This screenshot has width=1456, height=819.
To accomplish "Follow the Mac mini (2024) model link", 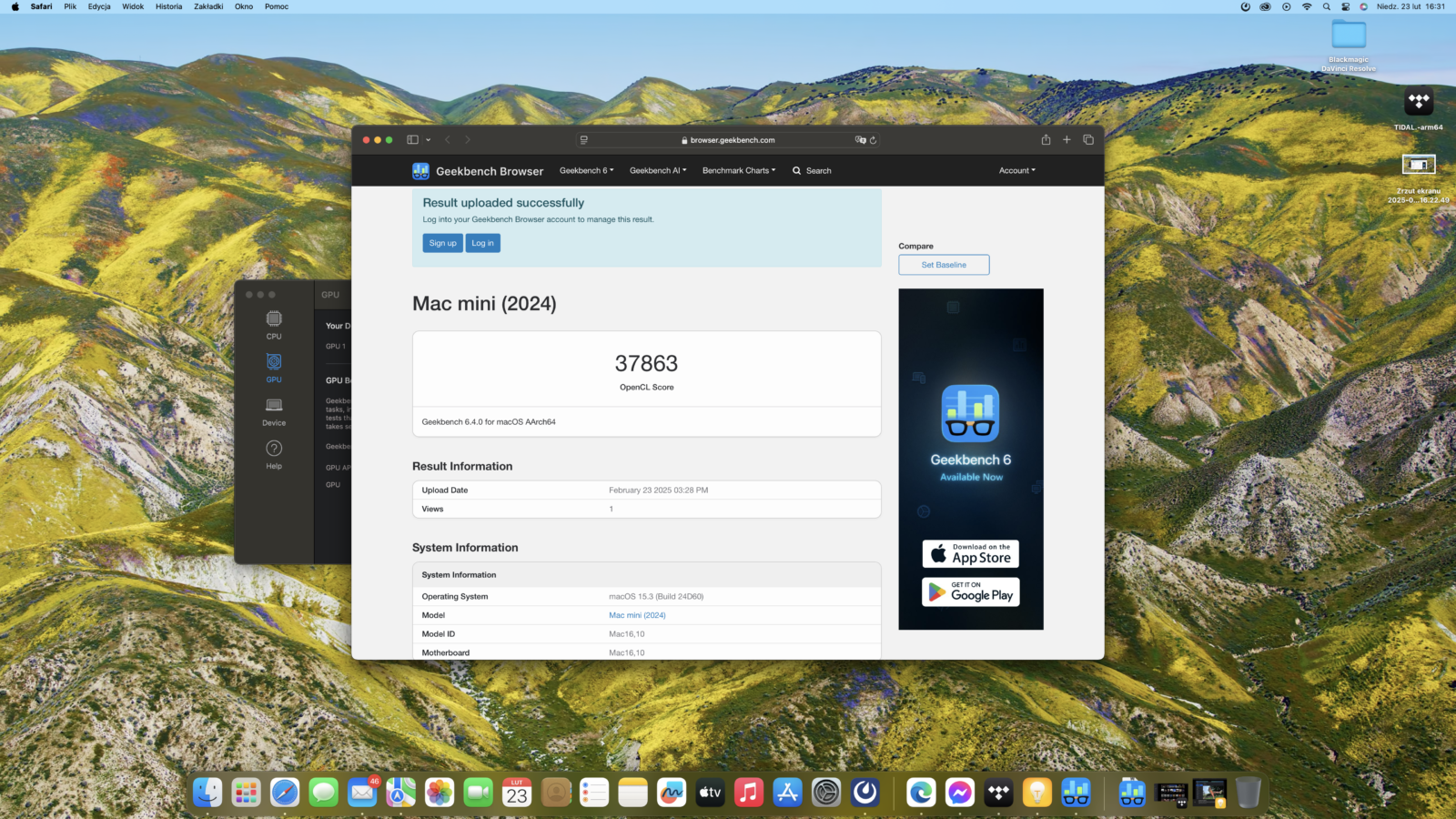I will pyautogui.click(x=637, y=615).
